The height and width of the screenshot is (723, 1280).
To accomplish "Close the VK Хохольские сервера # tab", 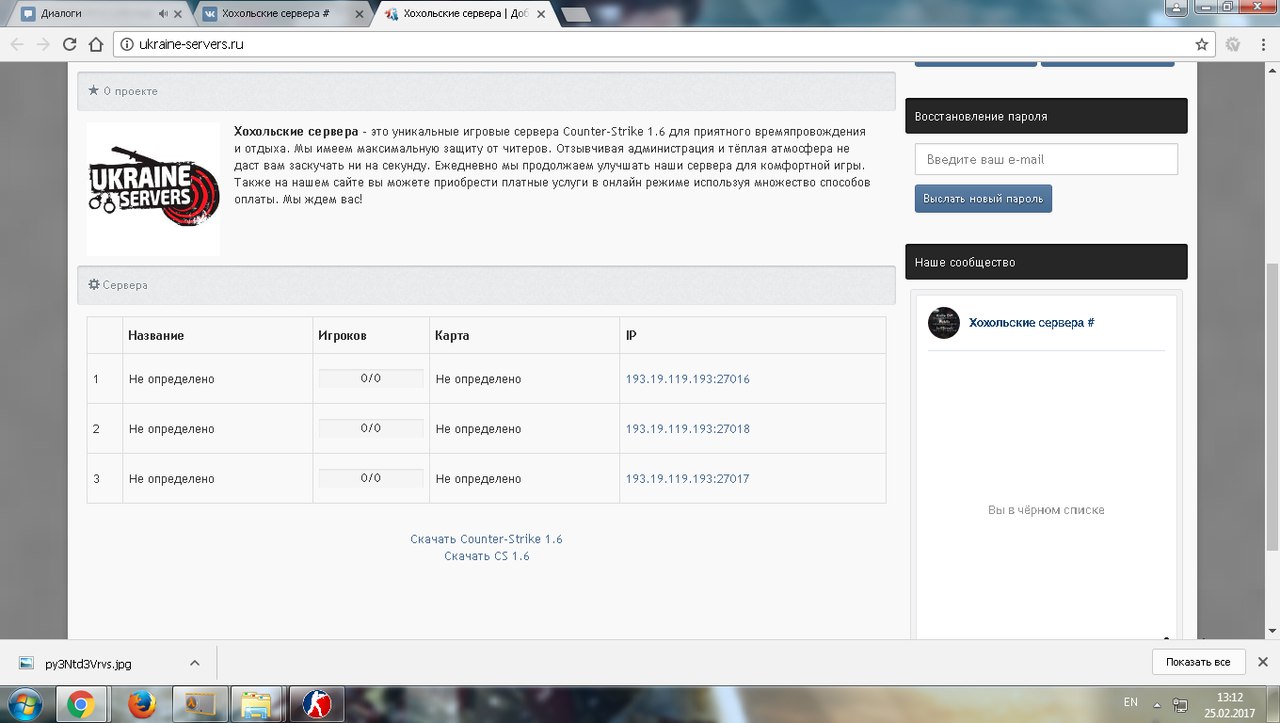I will [359, 14].
